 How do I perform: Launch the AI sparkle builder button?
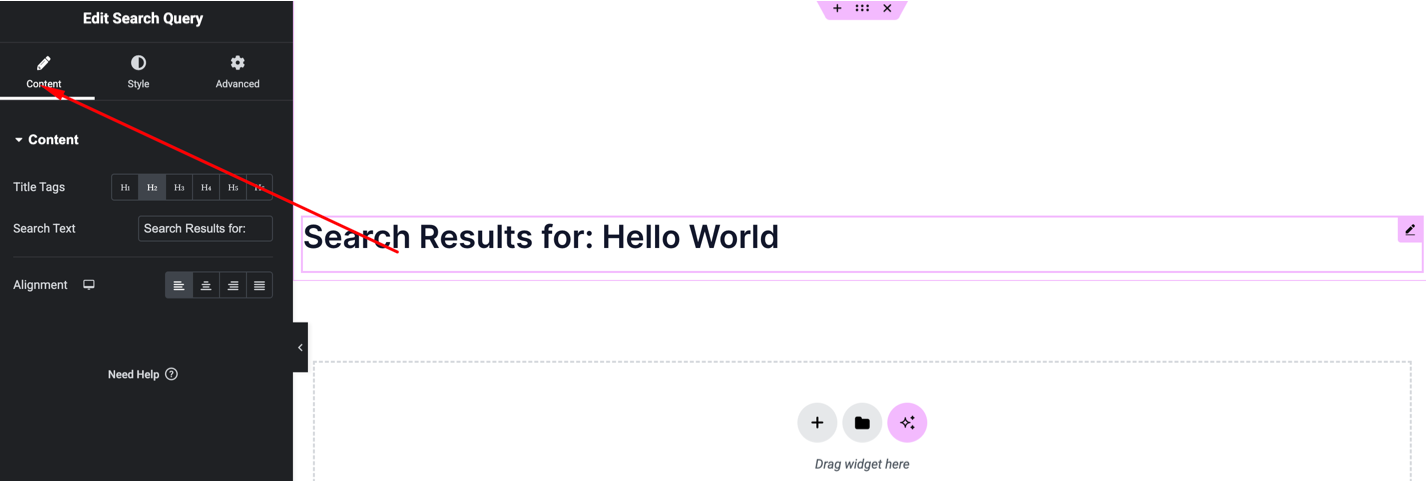point(907,423)
